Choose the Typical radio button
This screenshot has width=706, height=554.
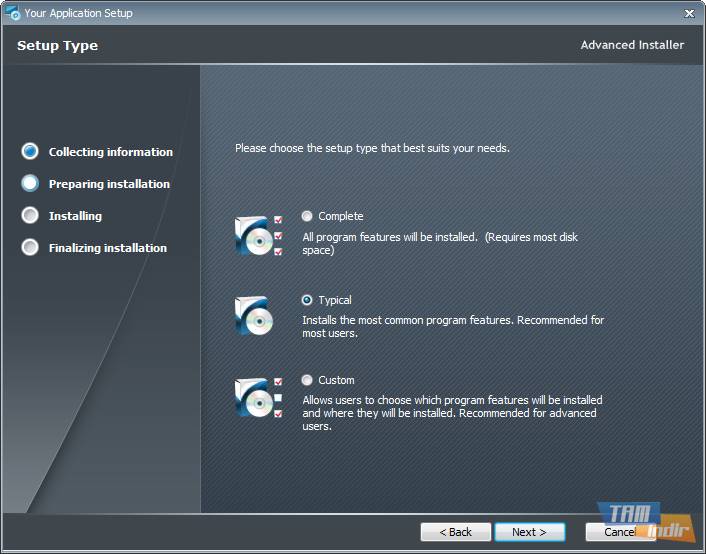point(307,300)
